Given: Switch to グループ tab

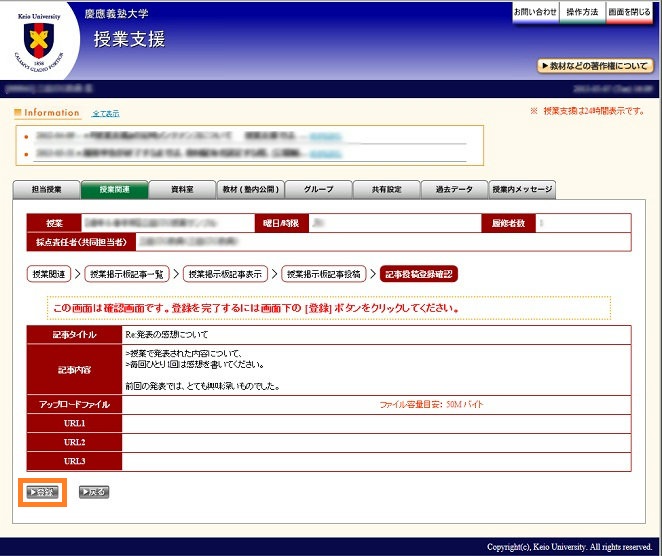Looking at the screenshot, I should coord(318,189).
